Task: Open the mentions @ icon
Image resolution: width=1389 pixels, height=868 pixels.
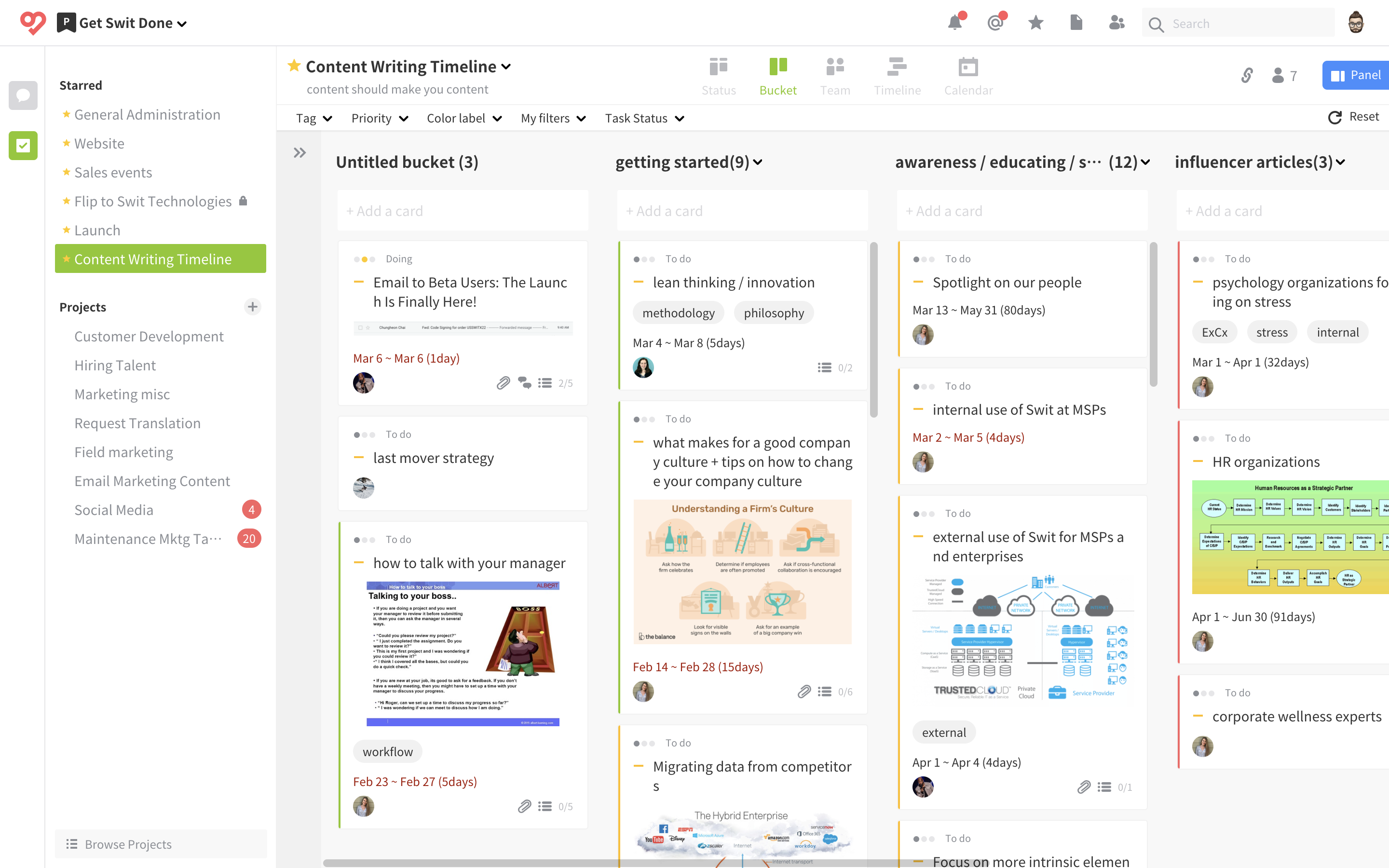Action: [996, 23]
